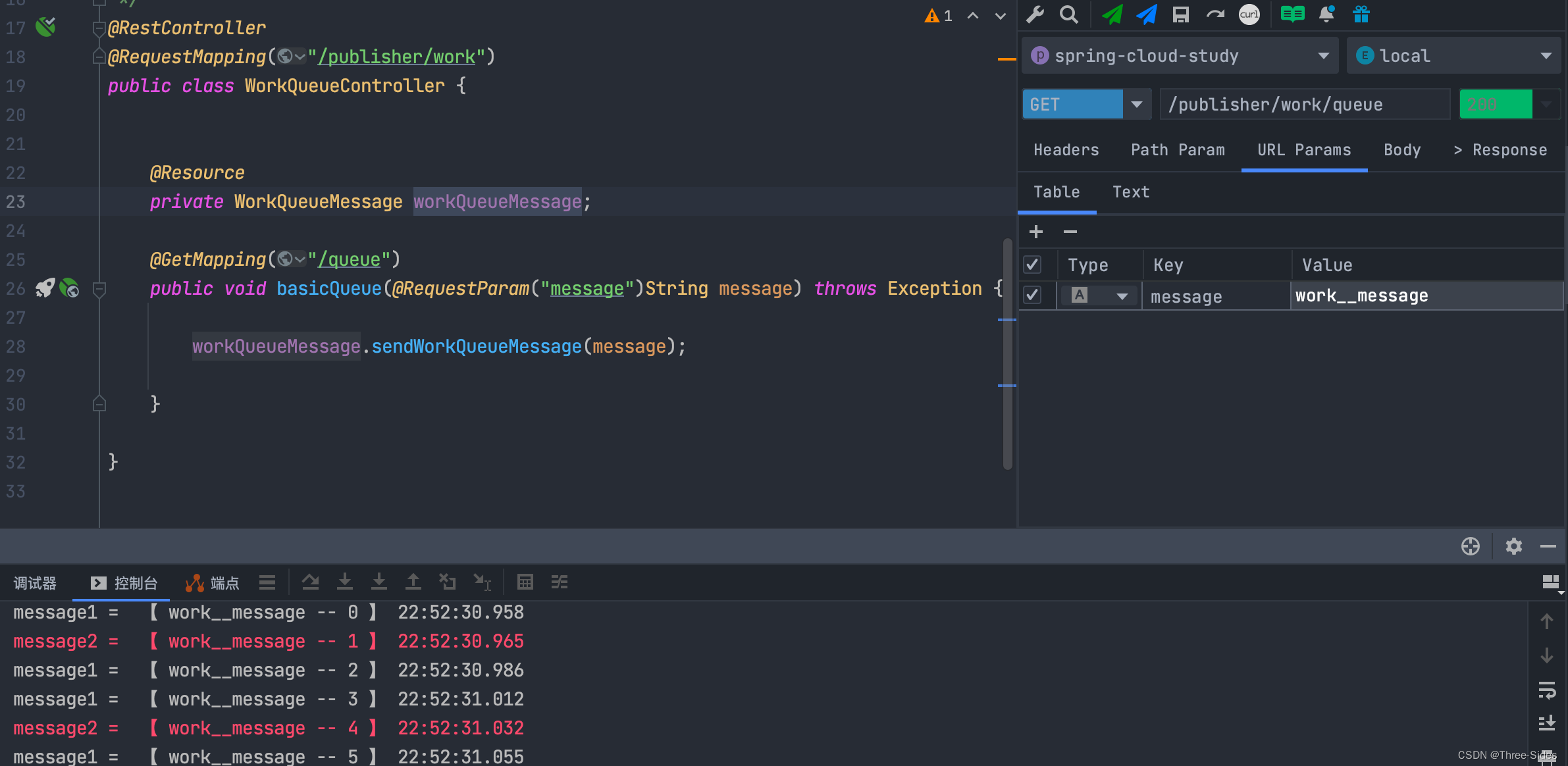1568x766 pixels.
Task: Send request with green paper plane
Action: 1112,14
